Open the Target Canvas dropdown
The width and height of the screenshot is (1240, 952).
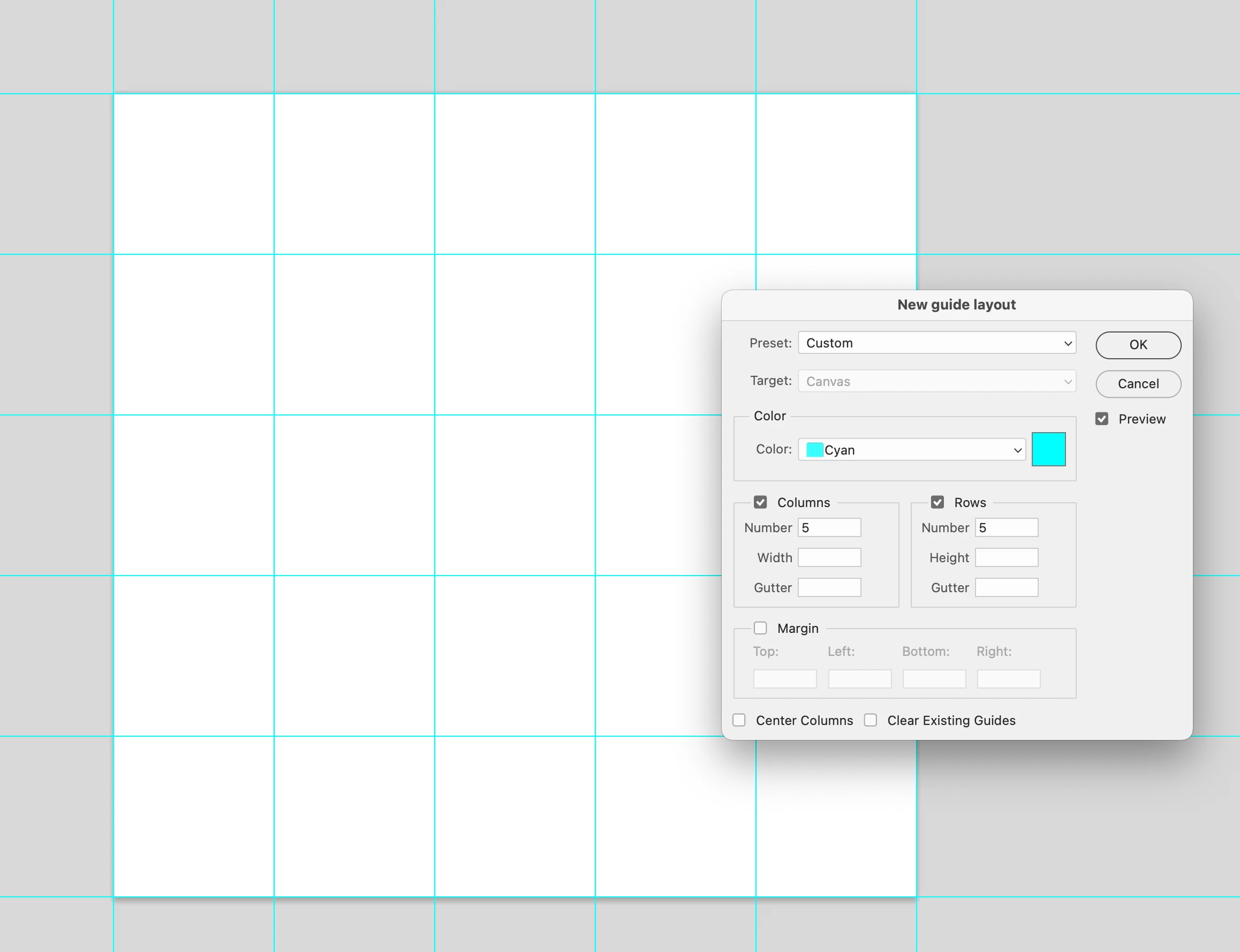coord(937,381)
